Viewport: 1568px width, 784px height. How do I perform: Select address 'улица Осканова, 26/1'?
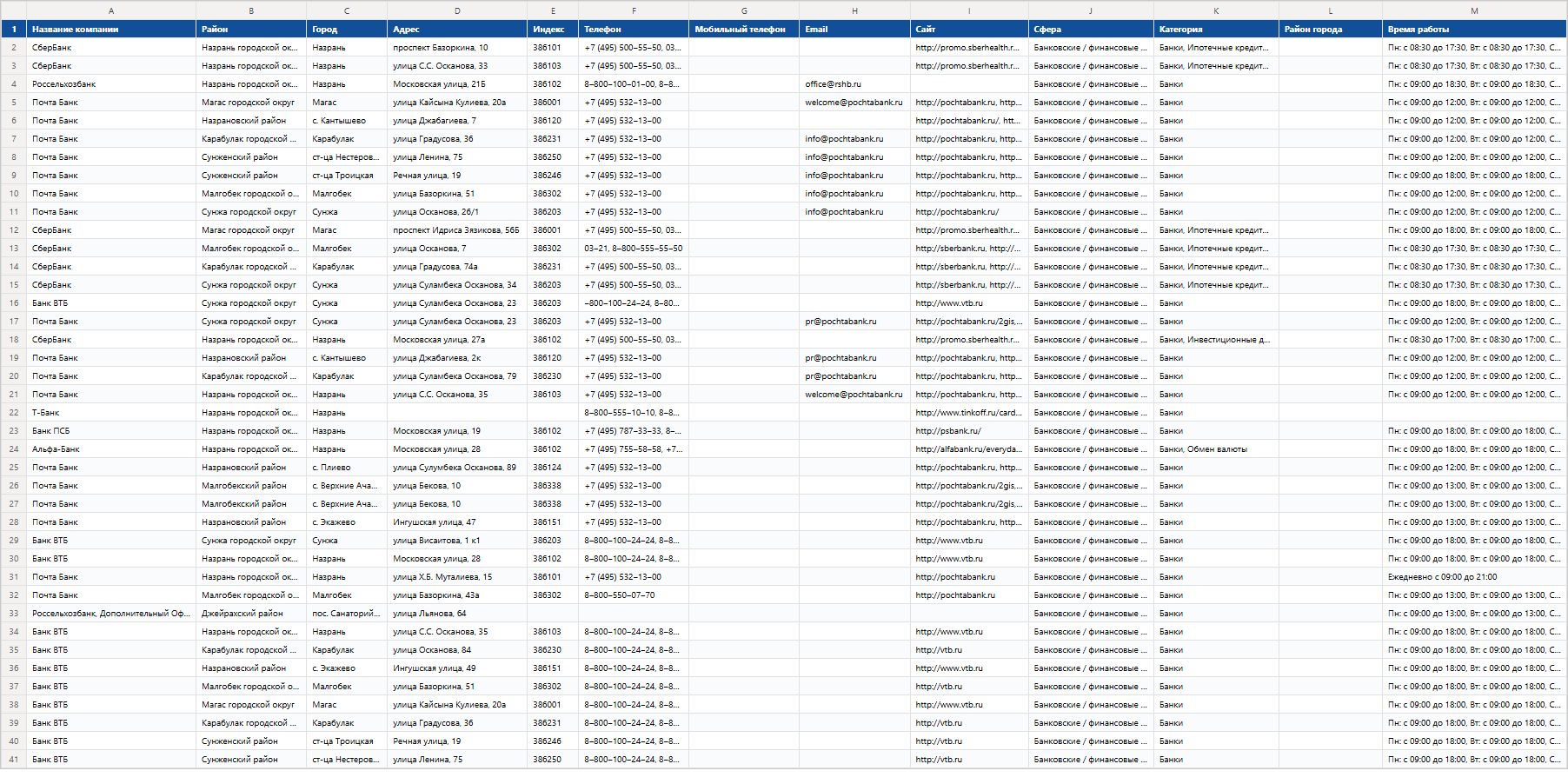[x=457, y=212]
